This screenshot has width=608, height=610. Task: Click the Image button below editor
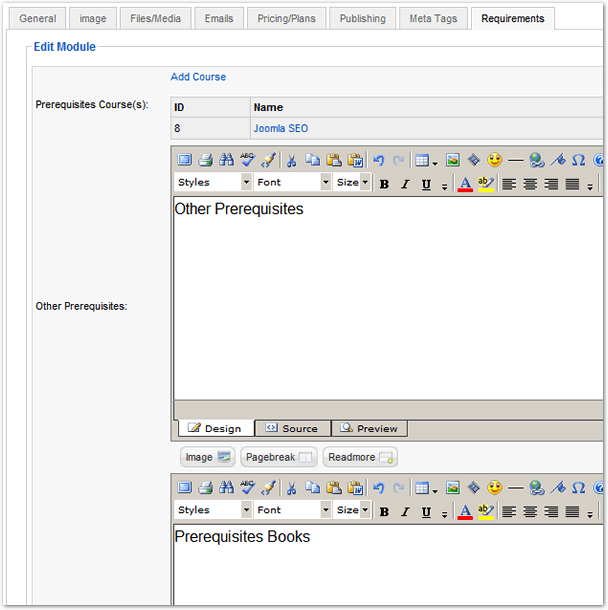tap(208, 457)
